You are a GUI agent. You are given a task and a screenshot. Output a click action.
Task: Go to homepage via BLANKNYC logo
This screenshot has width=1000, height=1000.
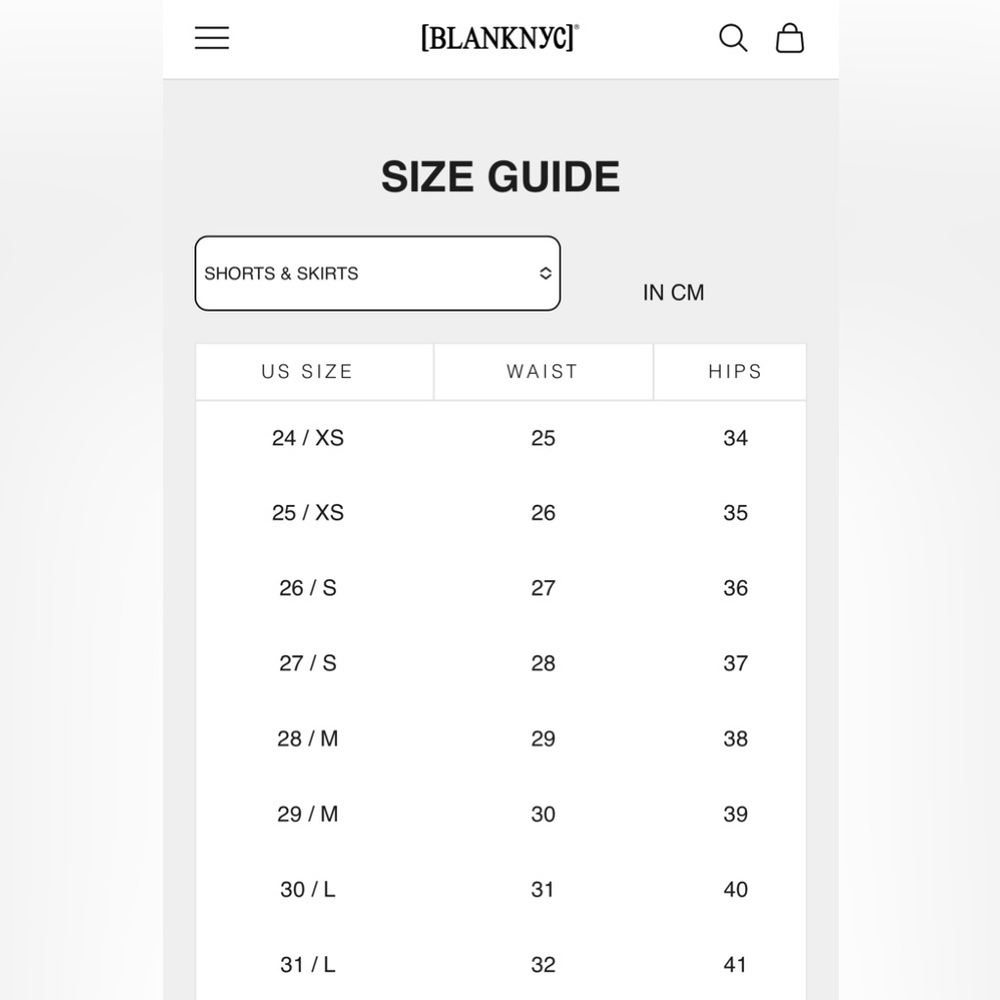[x=500, y=38]
